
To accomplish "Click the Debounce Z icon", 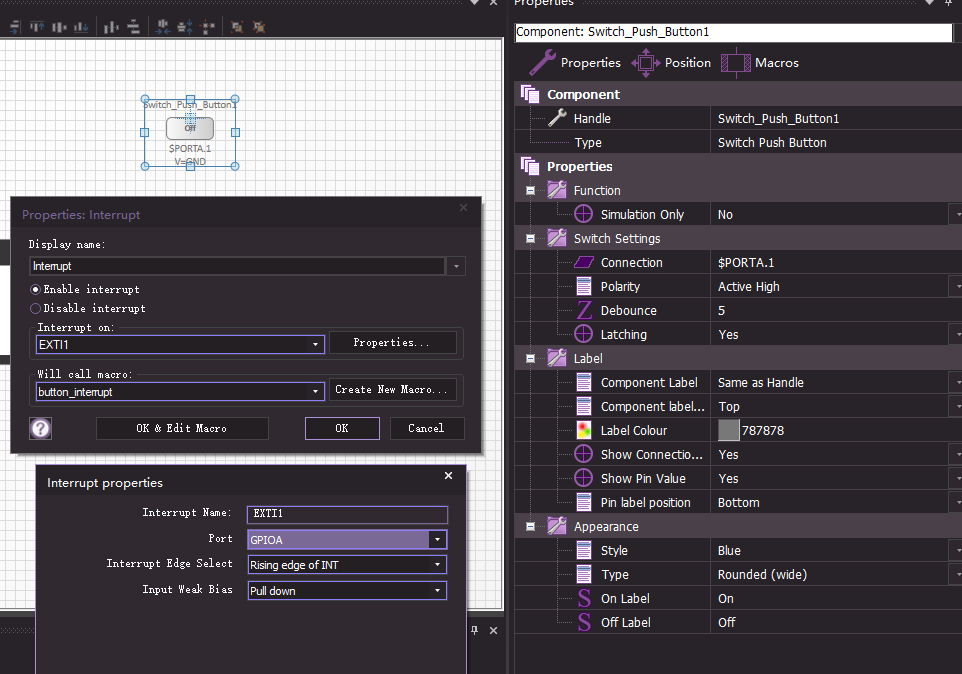I will 583,310.
